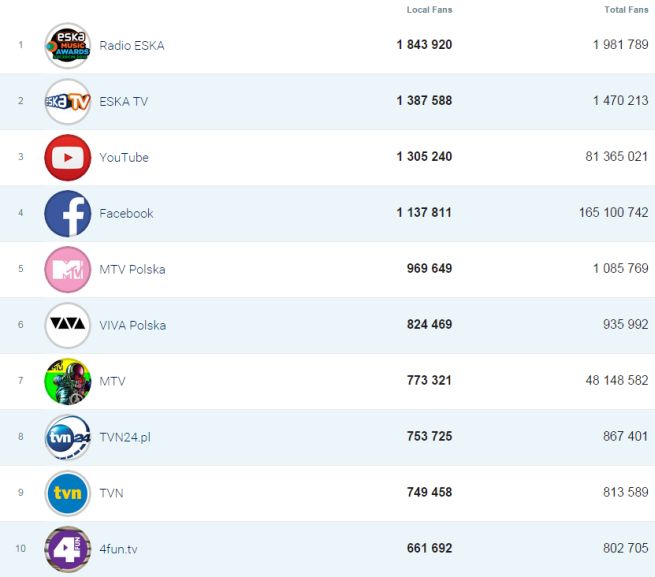
Task: Click the ESKA TV logo icon
Action: (67, 101)
